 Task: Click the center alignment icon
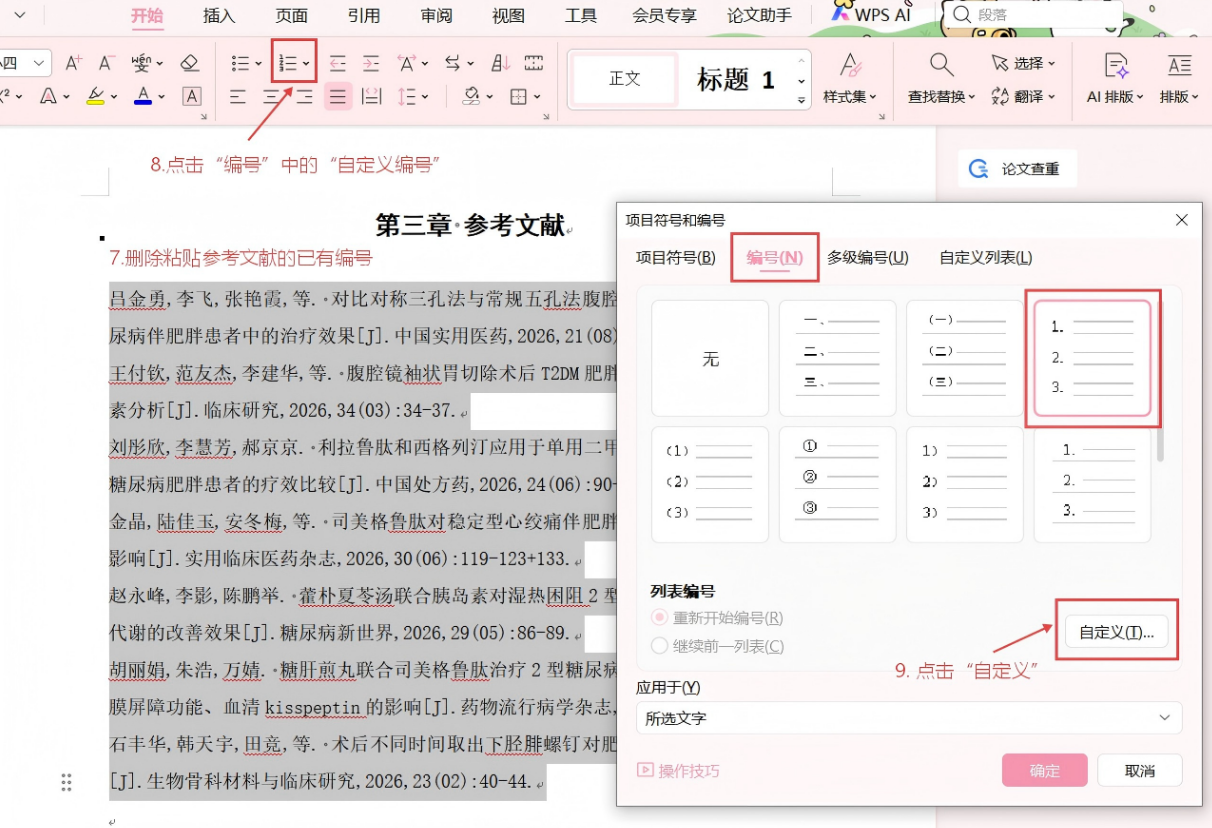271,97
